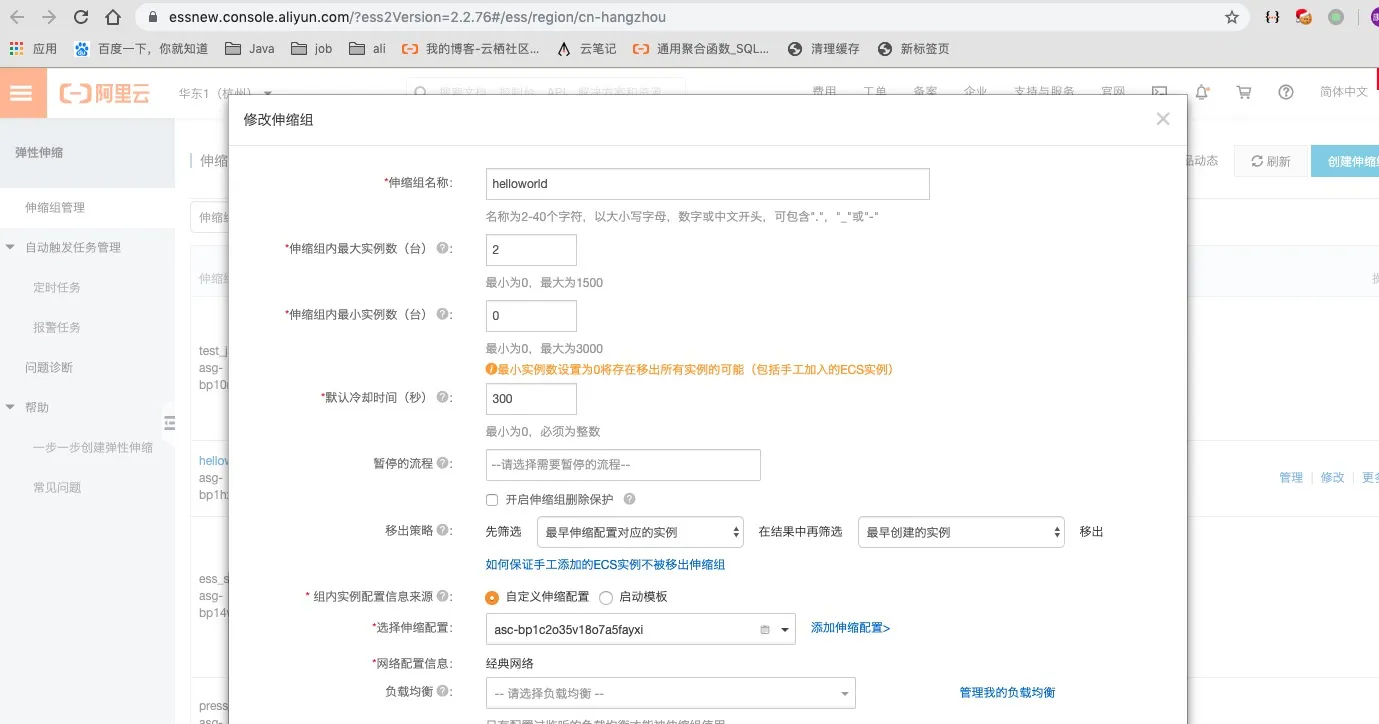Focus the 伸缩组名称 input field
Viewport: 1379px width, 724px height.
[707, 184]
